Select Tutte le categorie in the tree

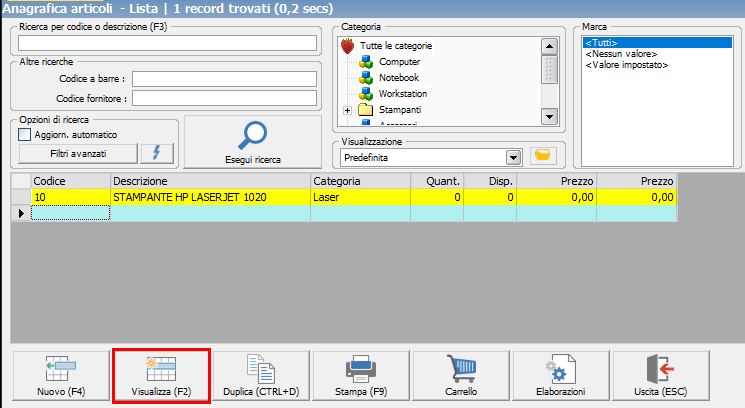[396, 46]
